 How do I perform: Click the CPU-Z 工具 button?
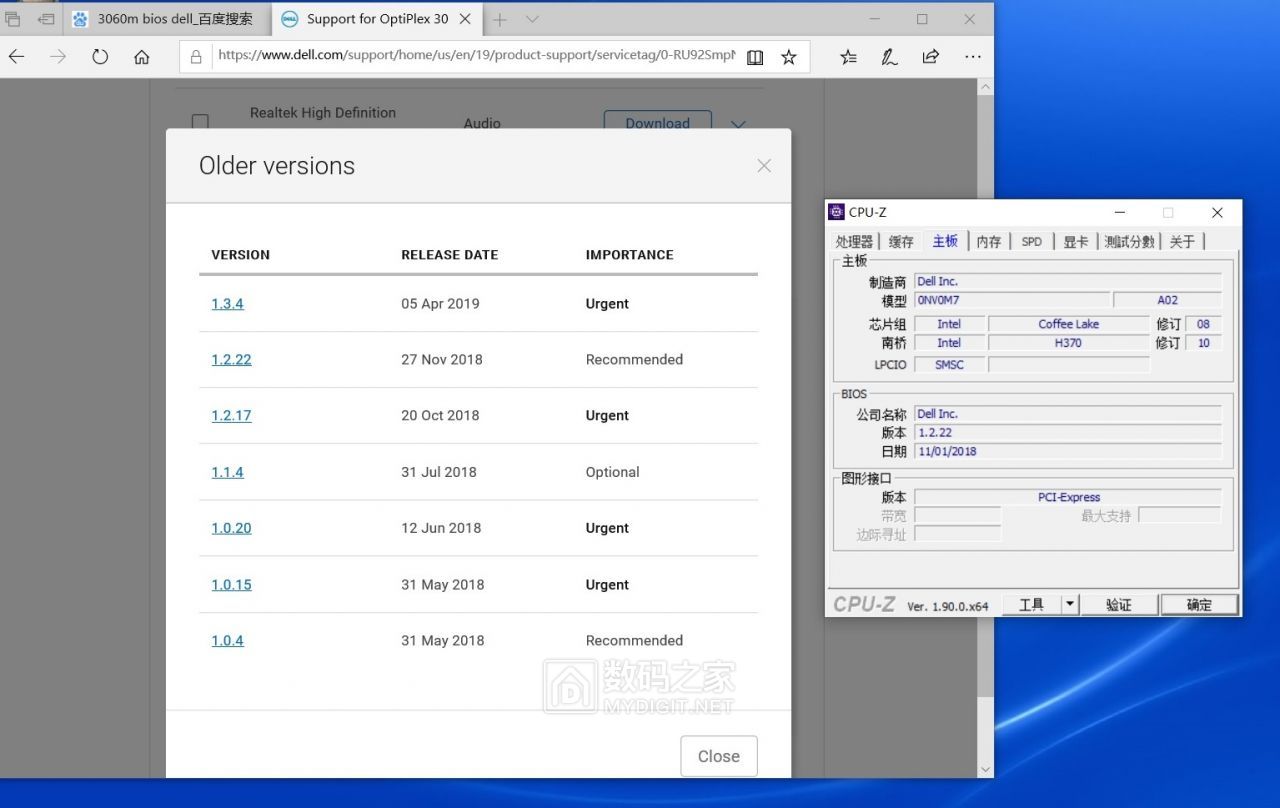coord(1031,604)
